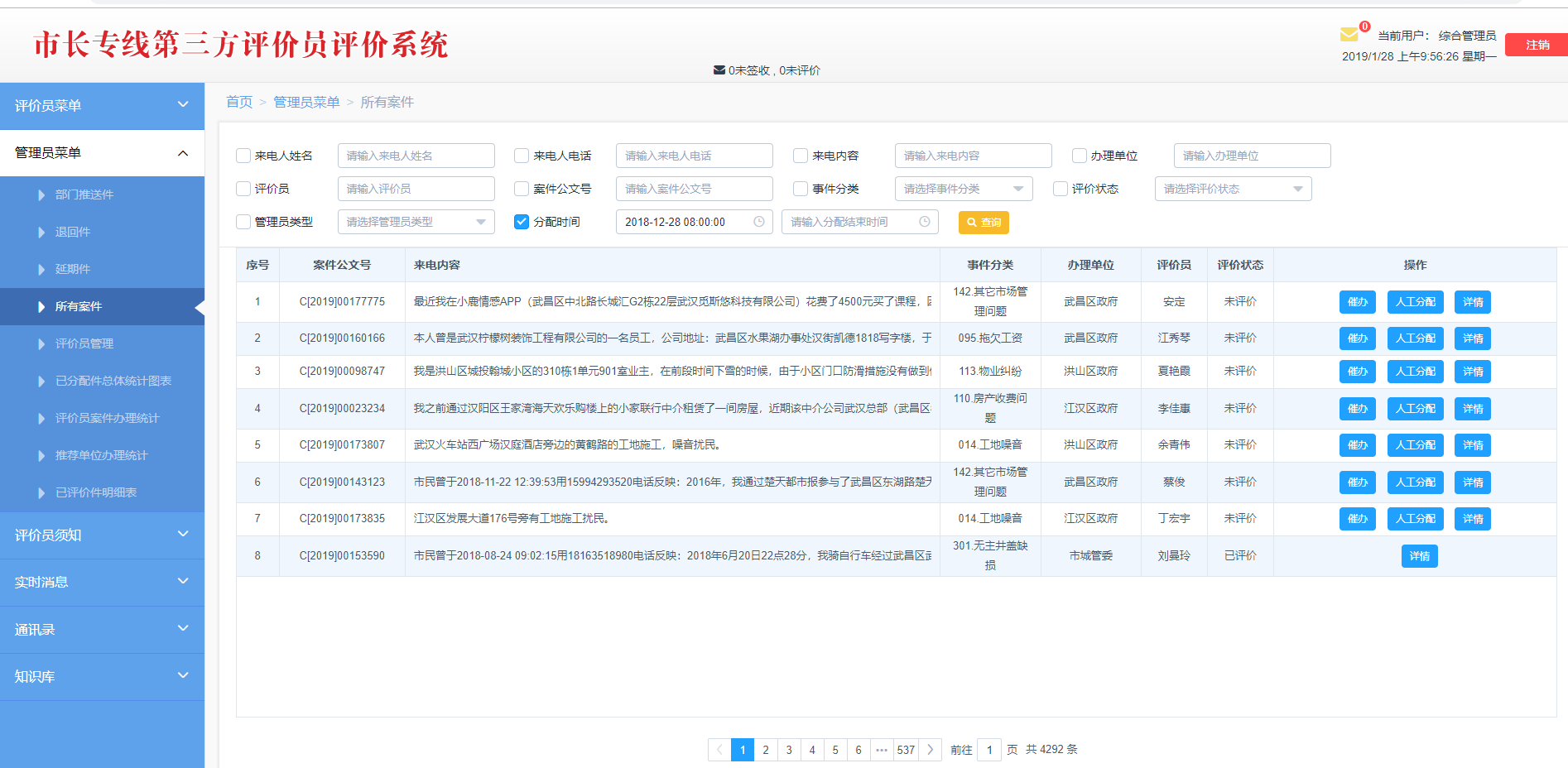Open the 事件分类 dropdown
The image size is (1568, 768).
coord(963,189)
